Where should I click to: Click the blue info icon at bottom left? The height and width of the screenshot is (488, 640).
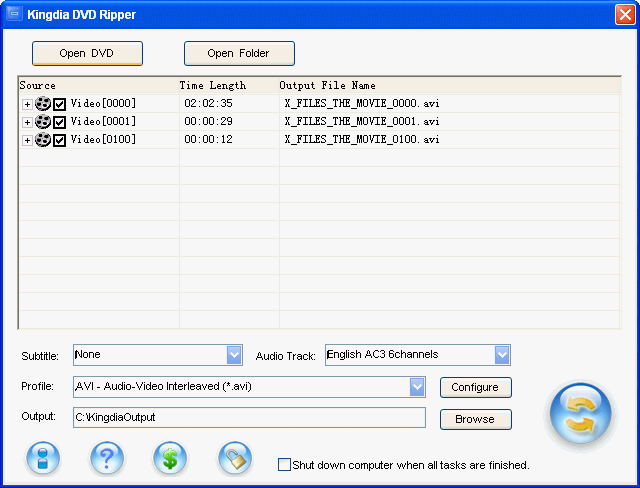tap(43, 459)
